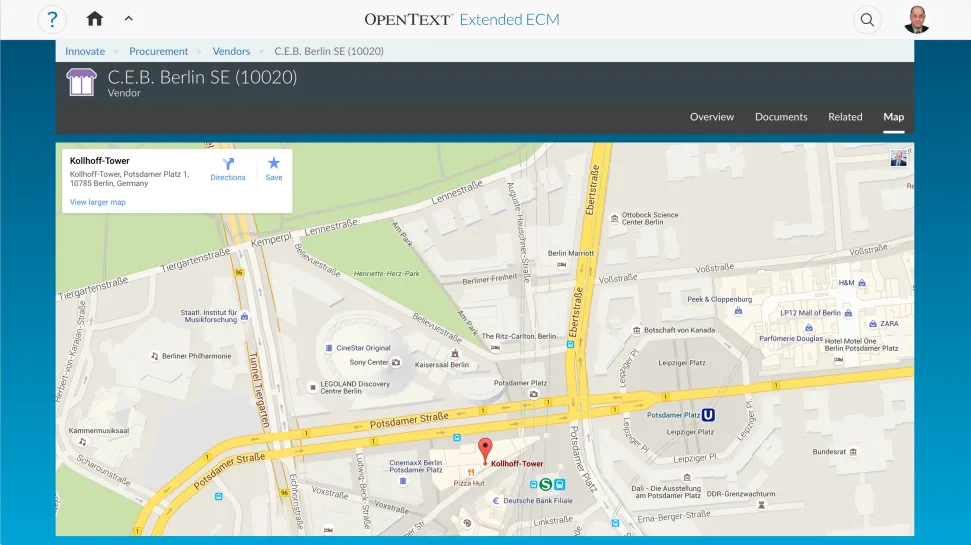The height and width of the screenshot is (545, 971).
Task: Click the red Kollhoff-Tower map pin
Action: 485,449
